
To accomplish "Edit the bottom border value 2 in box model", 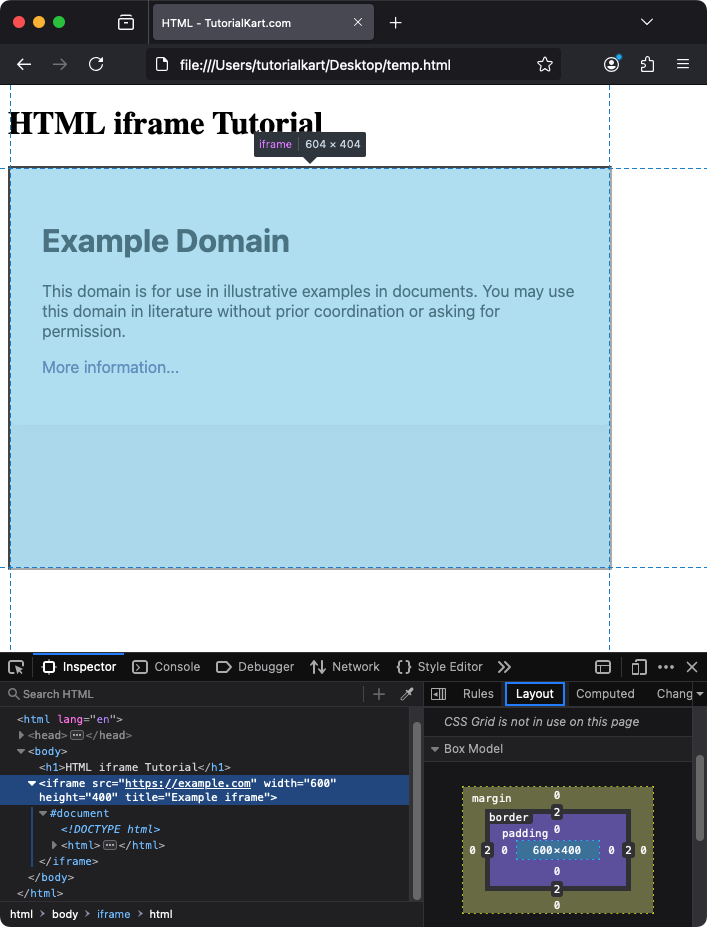I will coord(556,889).
